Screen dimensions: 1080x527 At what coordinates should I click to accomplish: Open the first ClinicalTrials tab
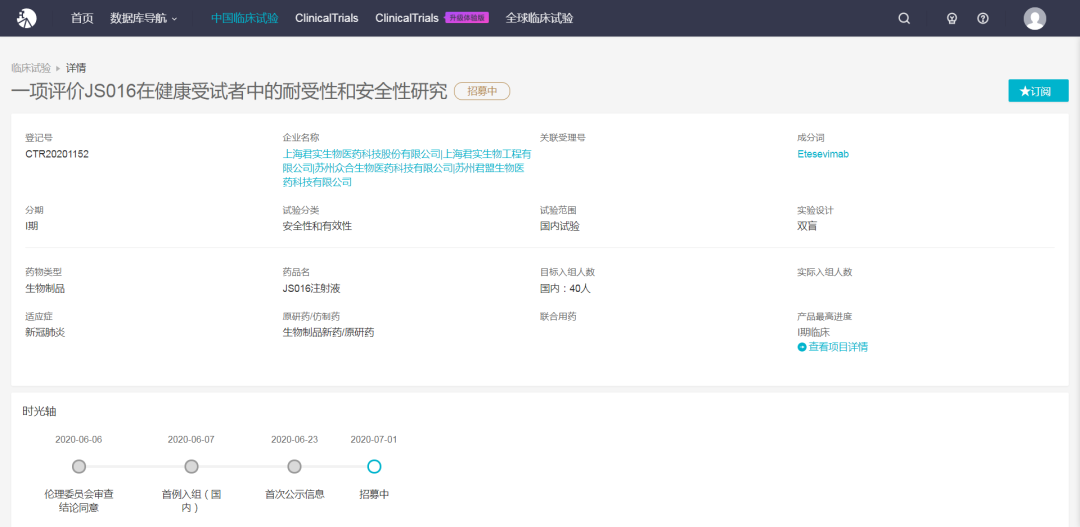pyautogui.click(x=326, y=19)
